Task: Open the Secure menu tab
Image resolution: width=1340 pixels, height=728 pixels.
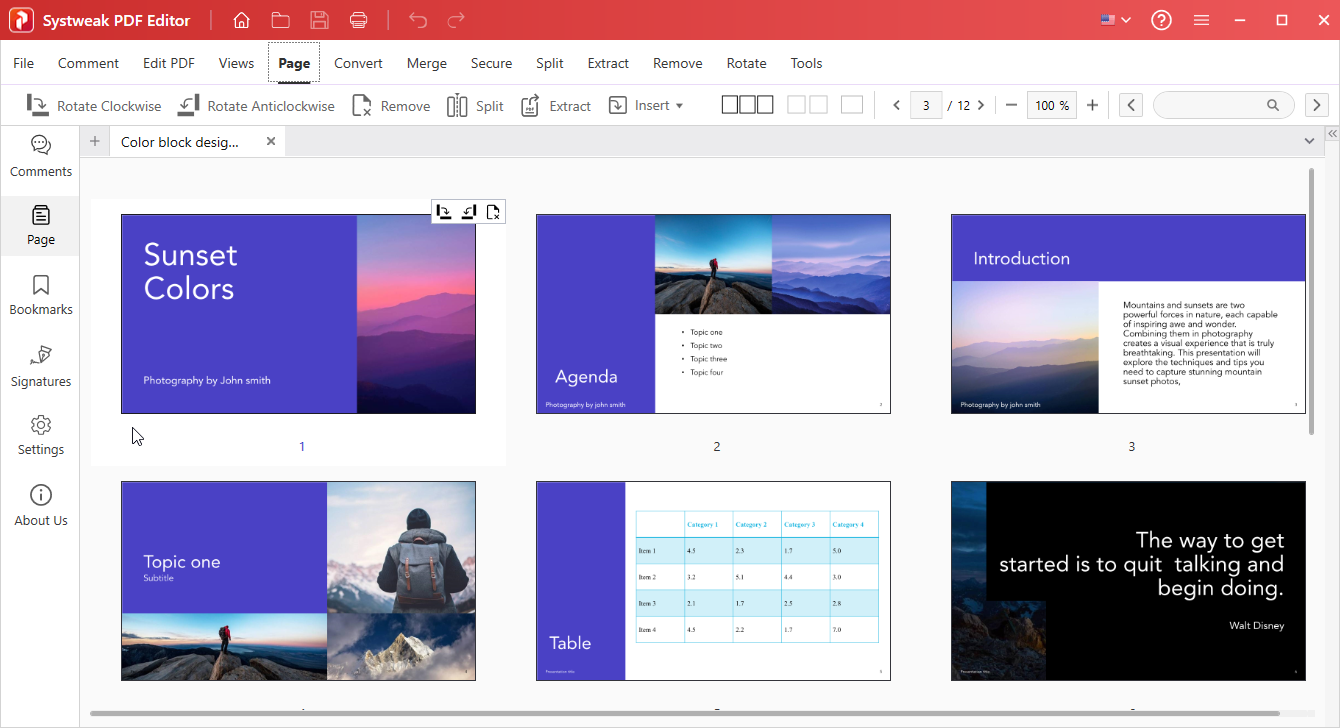Action: (x=491, y=63)
